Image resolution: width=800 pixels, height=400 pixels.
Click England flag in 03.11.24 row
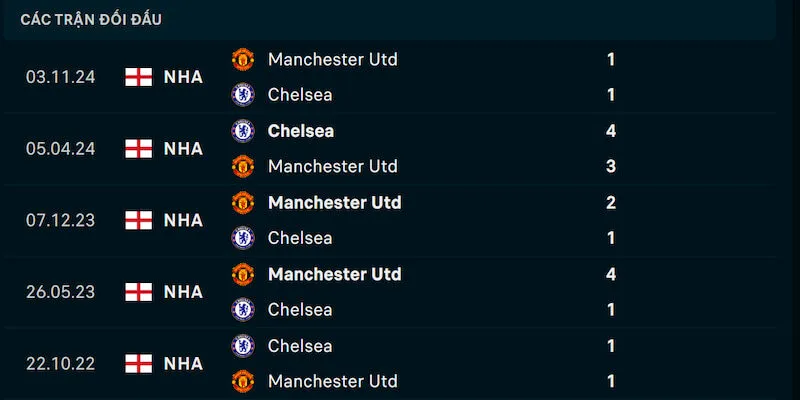[x=138, y=77]
